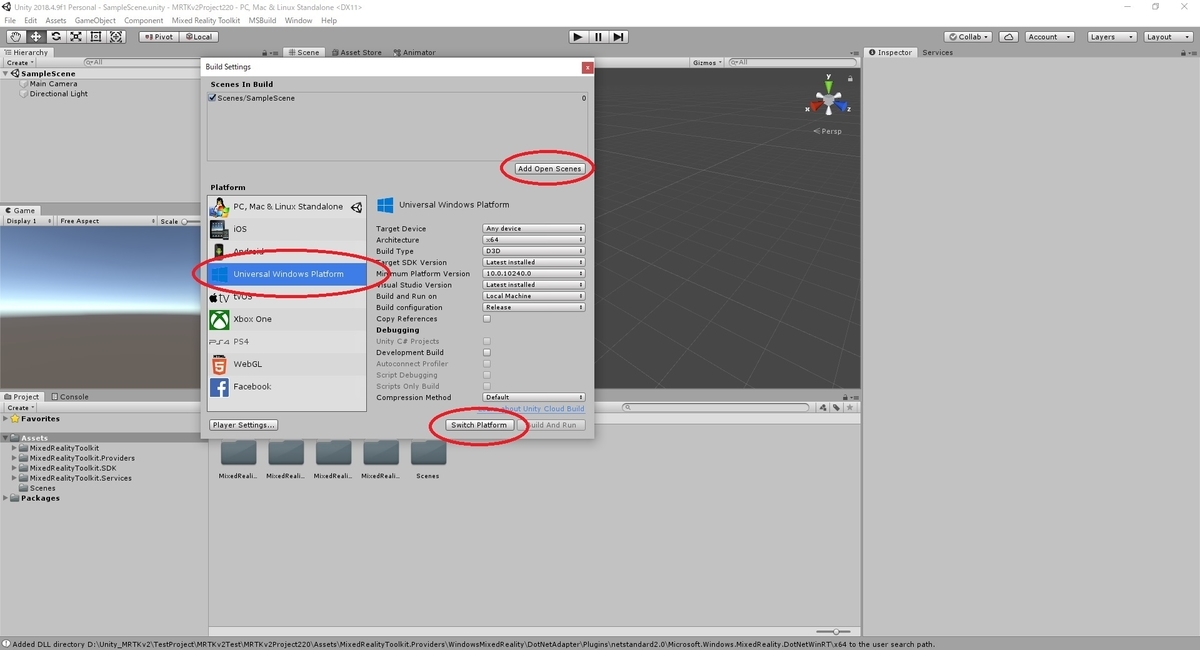Screen dimensions: 1200x650
Task: Close the Build Settings dialog
Action: click(588, 67)
